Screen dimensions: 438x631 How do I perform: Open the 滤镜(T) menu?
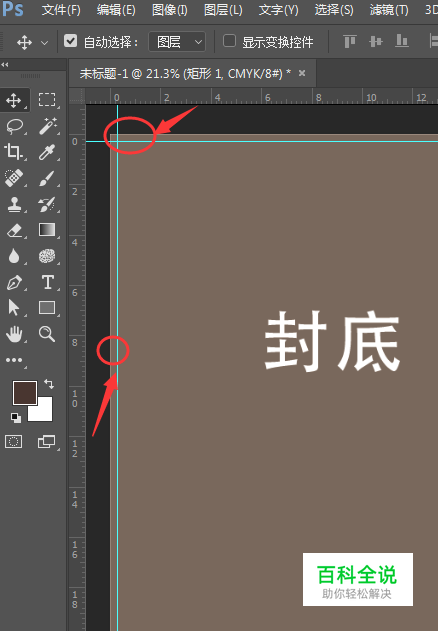tap(389, 10)
